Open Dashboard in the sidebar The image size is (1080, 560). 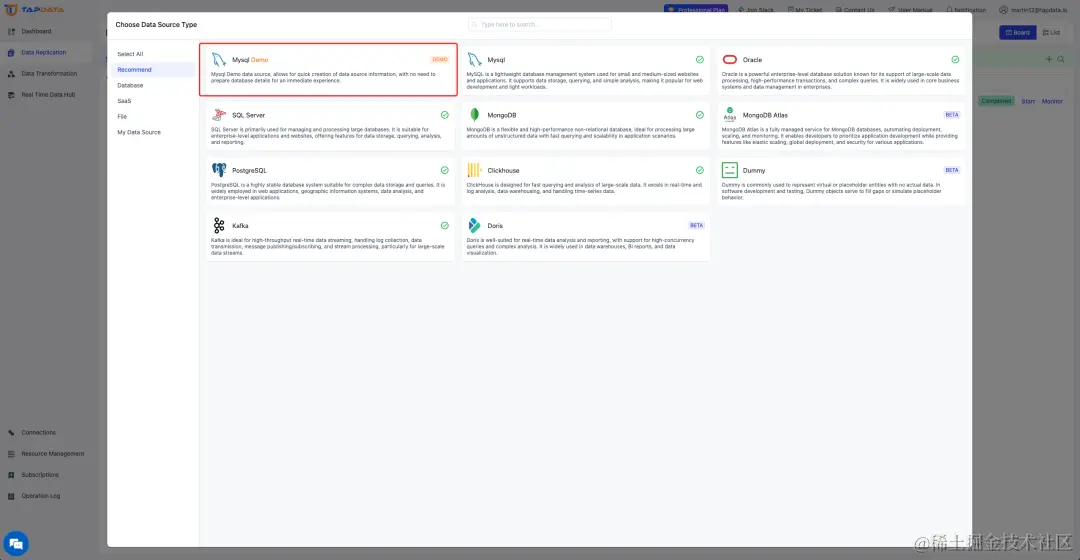pyautogui.click(x=36, y=32)
